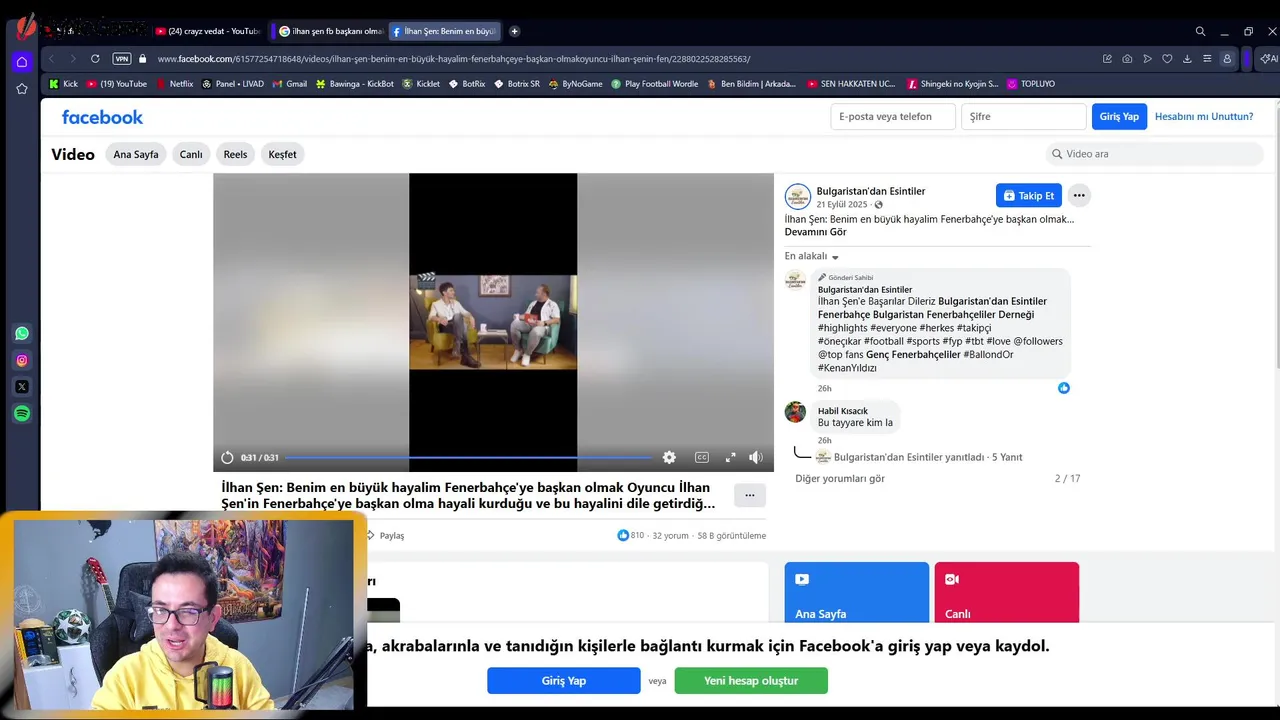Click Paylaş to share the video
Image resolution: width=1280 pixels, height=720 pixels.
[386, 535]
